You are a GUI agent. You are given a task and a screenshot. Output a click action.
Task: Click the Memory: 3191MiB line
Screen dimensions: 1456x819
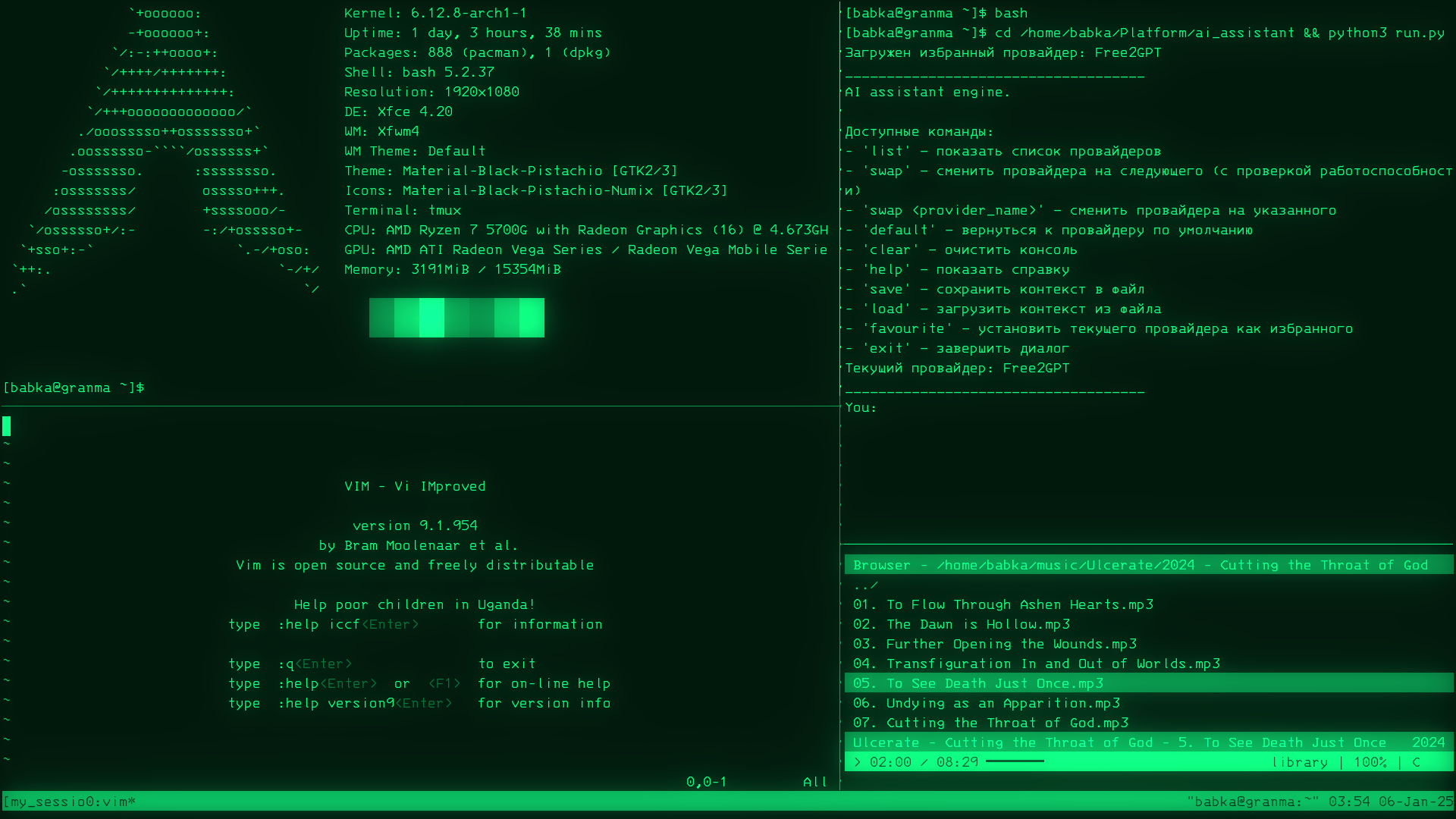pos(453,269)
